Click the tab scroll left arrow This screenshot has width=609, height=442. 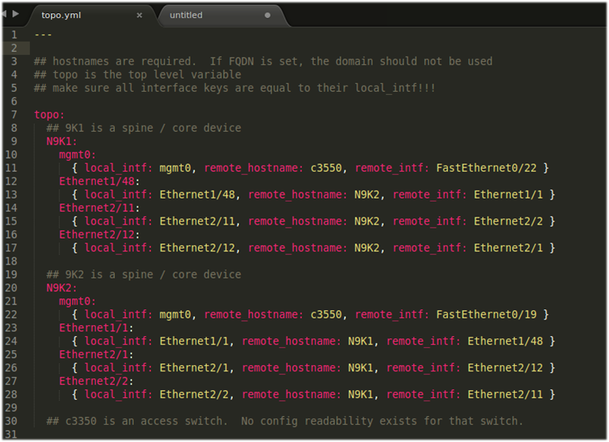8,16
